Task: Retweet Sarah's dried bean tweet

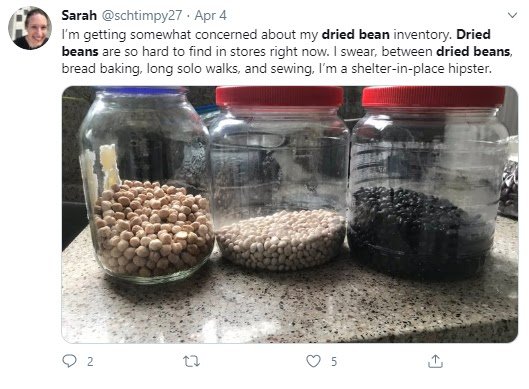Action: [x=191, y=362]
